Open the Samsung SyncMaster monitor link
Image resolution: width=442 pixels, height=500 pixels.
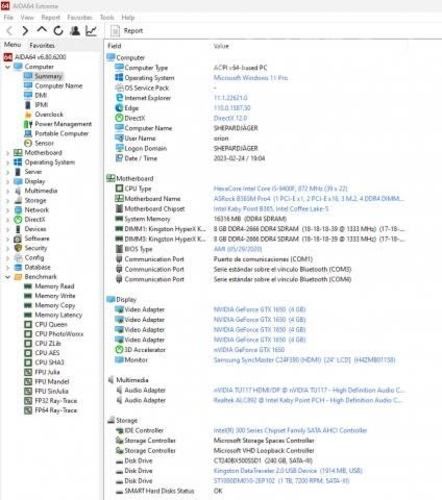click(304, 360)
